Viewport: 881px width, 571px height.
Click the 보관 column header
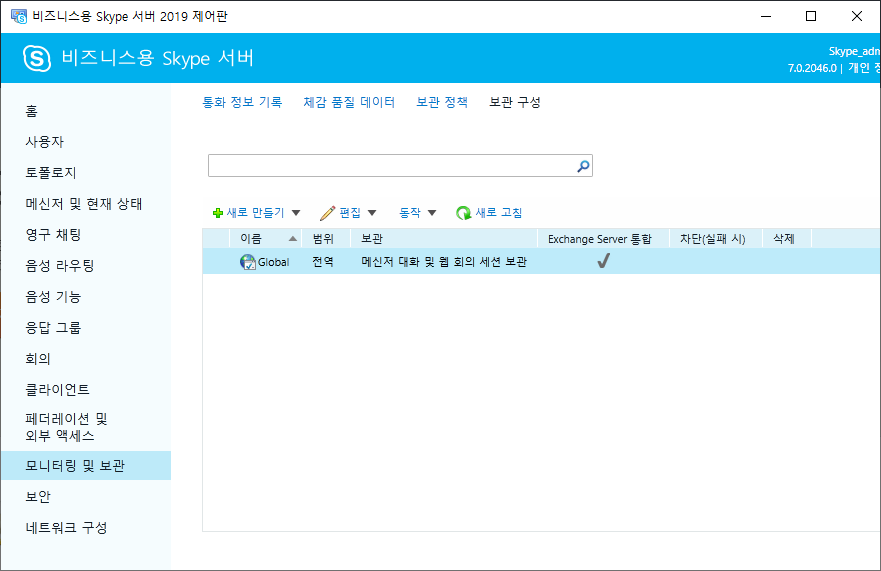point(372,239)
